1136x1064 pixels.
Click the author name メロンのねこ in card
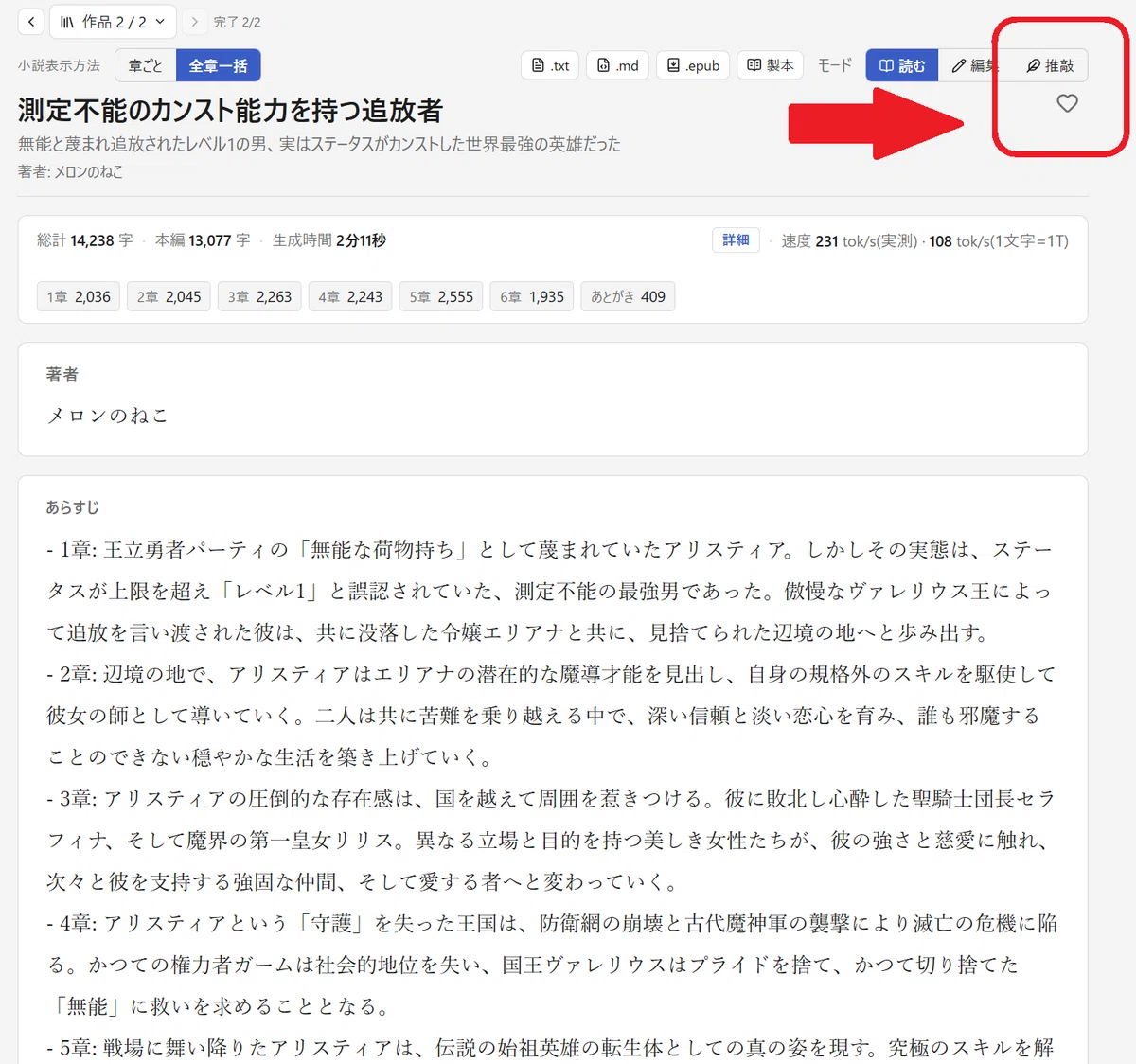click(x=107, y=416)
